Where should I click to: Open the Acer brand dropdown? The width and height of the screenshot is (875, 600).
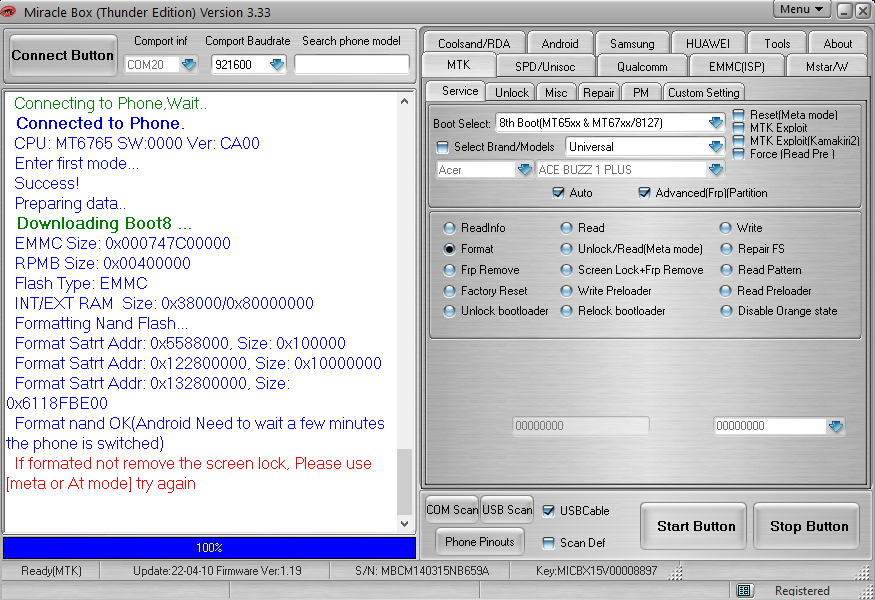[x=524, y=169]
